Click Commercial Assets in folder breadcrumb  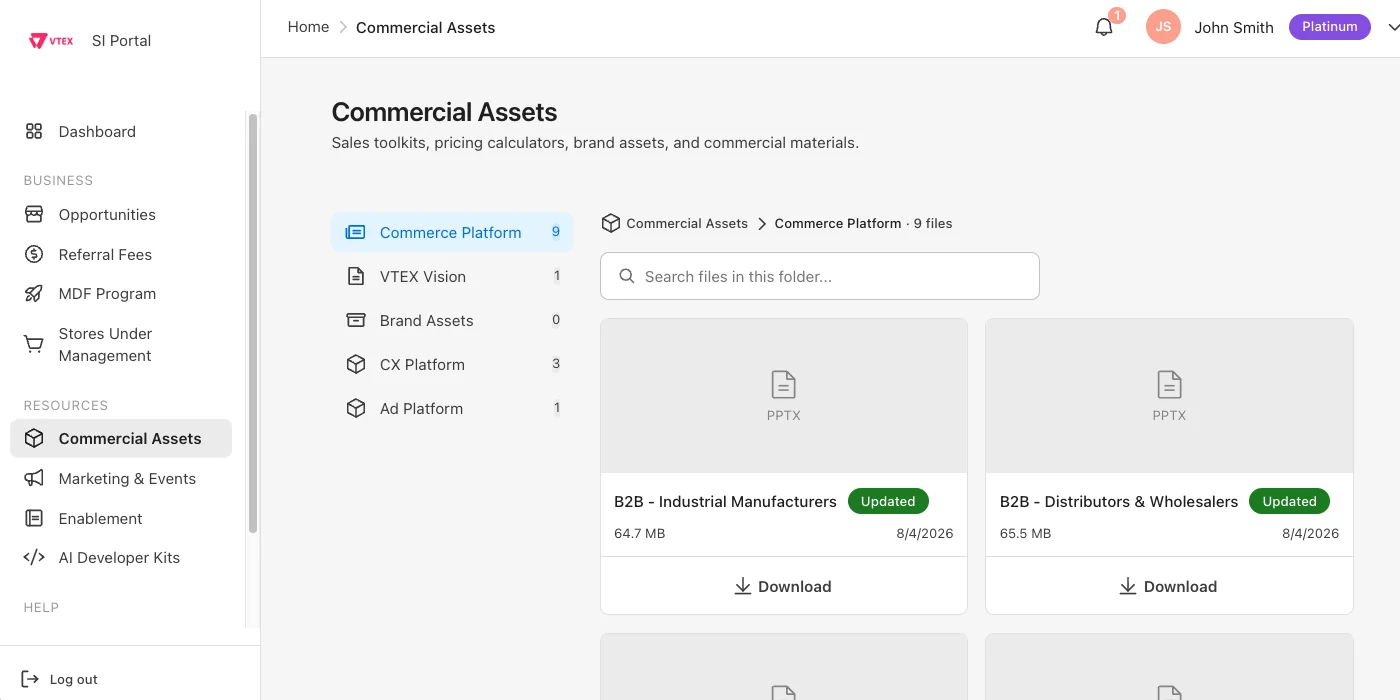pos(687,223)
